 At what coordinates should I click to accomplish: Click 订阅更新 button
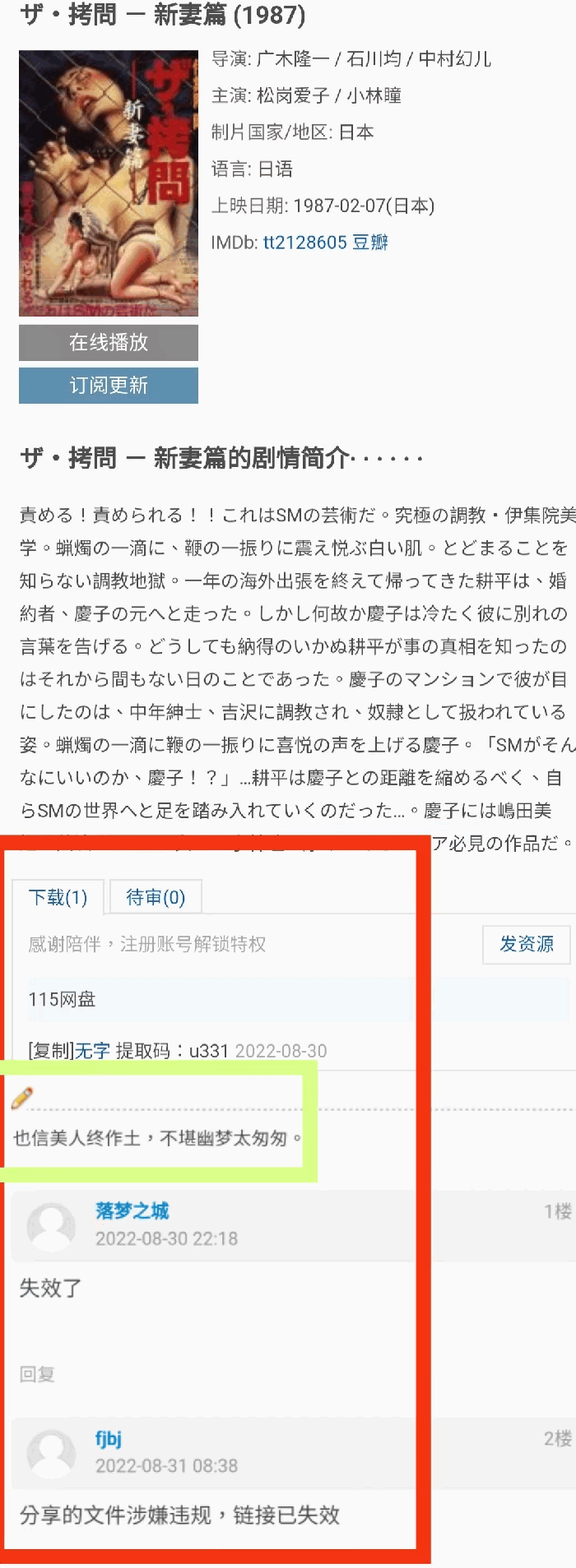point(109,385)
